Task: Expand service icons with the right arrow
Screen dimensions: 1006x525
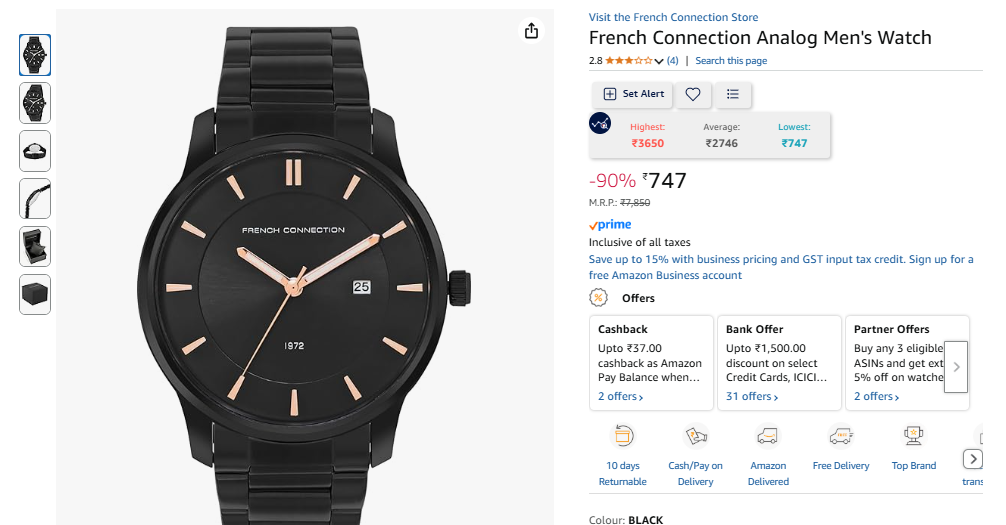Action: (x=972, y=459)
